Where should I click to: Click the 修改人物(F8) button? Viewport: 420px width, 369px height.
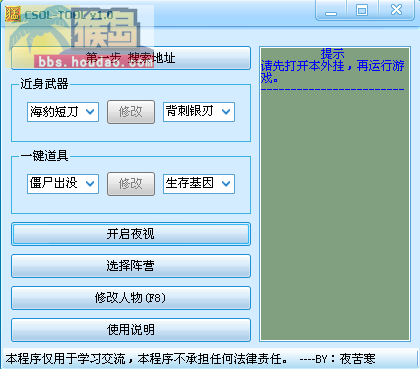click(131, 298)
